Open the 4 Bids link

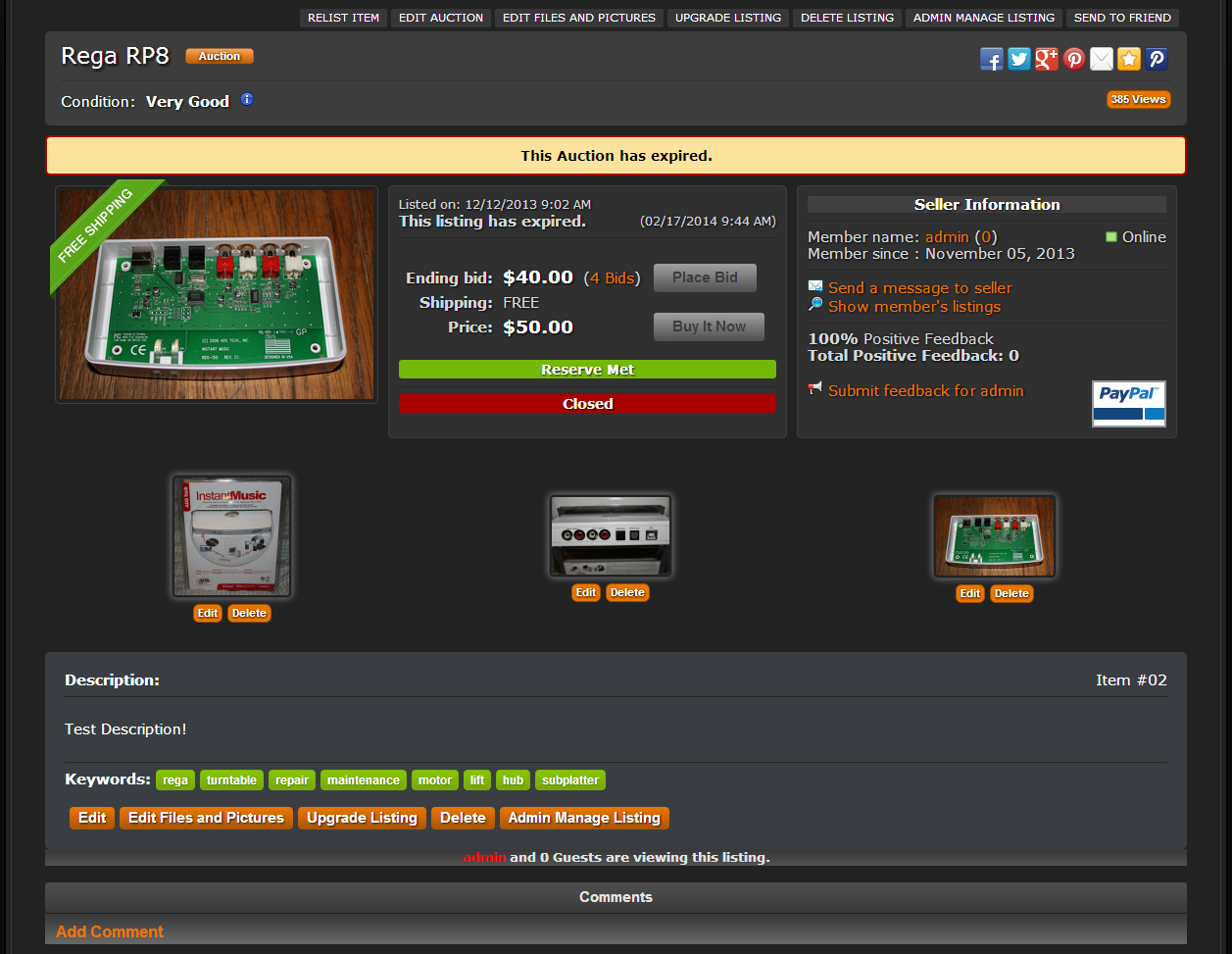click(613, 278)
